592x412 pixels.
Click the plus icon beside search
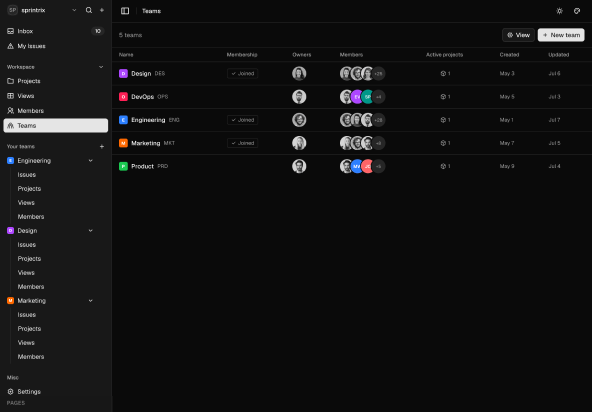click(x=102, y=10)
